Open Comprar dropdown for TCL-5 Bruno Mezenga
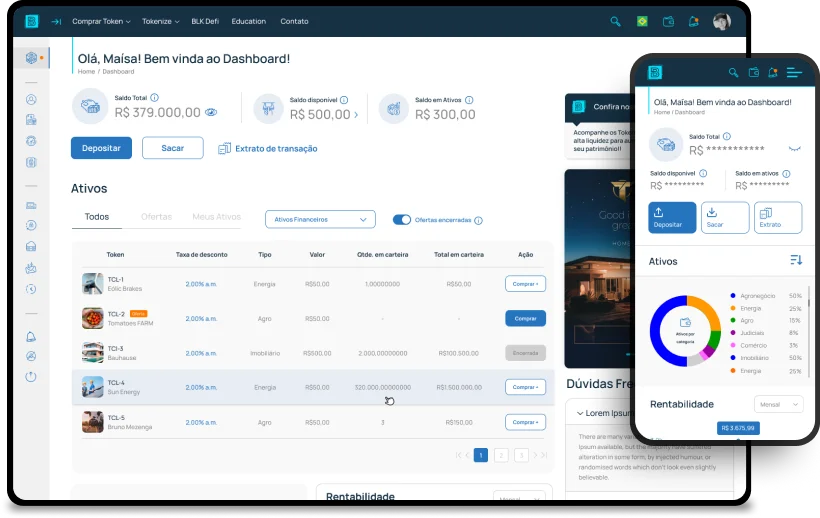Viewport: 820px width, 518px height. [x=525, y=422]
